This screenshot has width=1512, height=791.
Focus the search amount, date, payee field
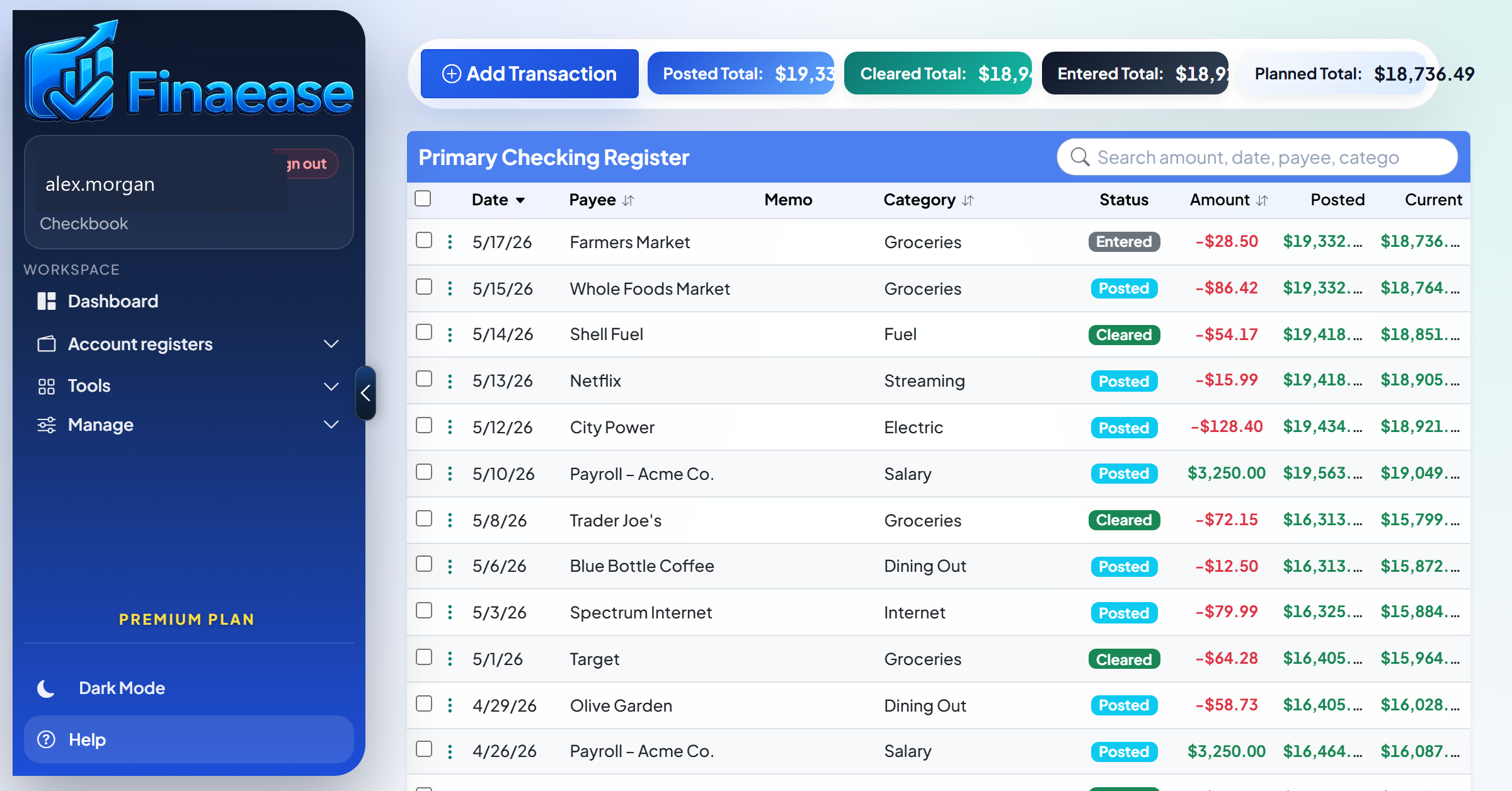tap(1257, 157)
